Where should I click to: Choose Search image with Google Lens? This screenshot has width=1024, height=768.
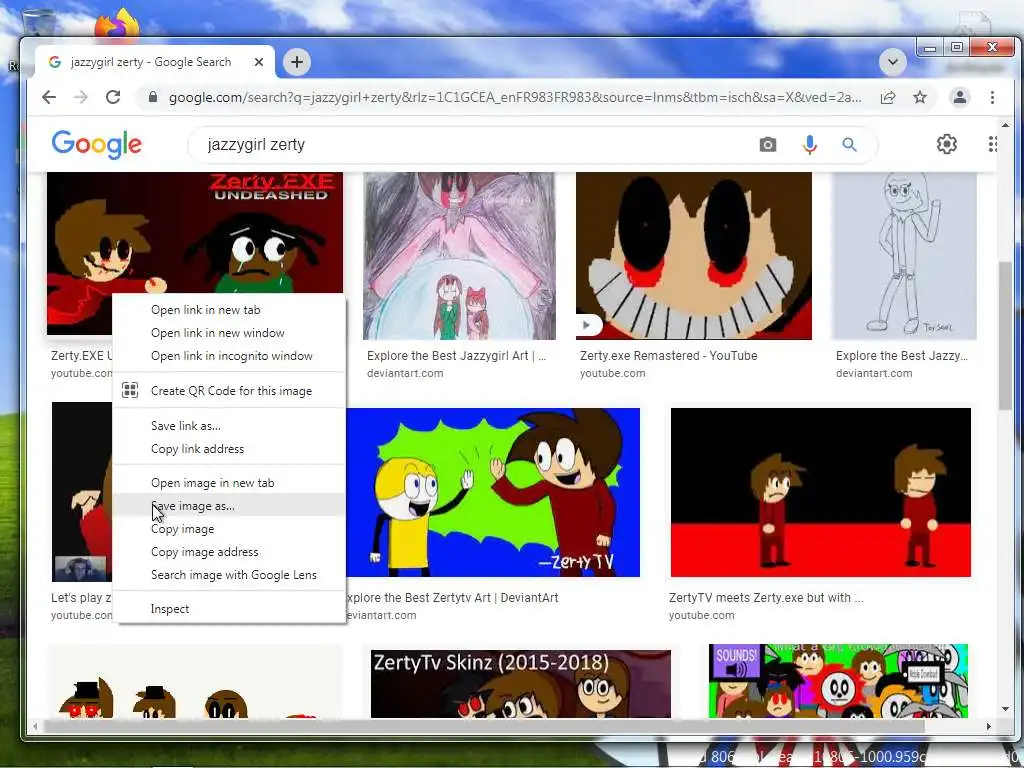tap(229, 575)
